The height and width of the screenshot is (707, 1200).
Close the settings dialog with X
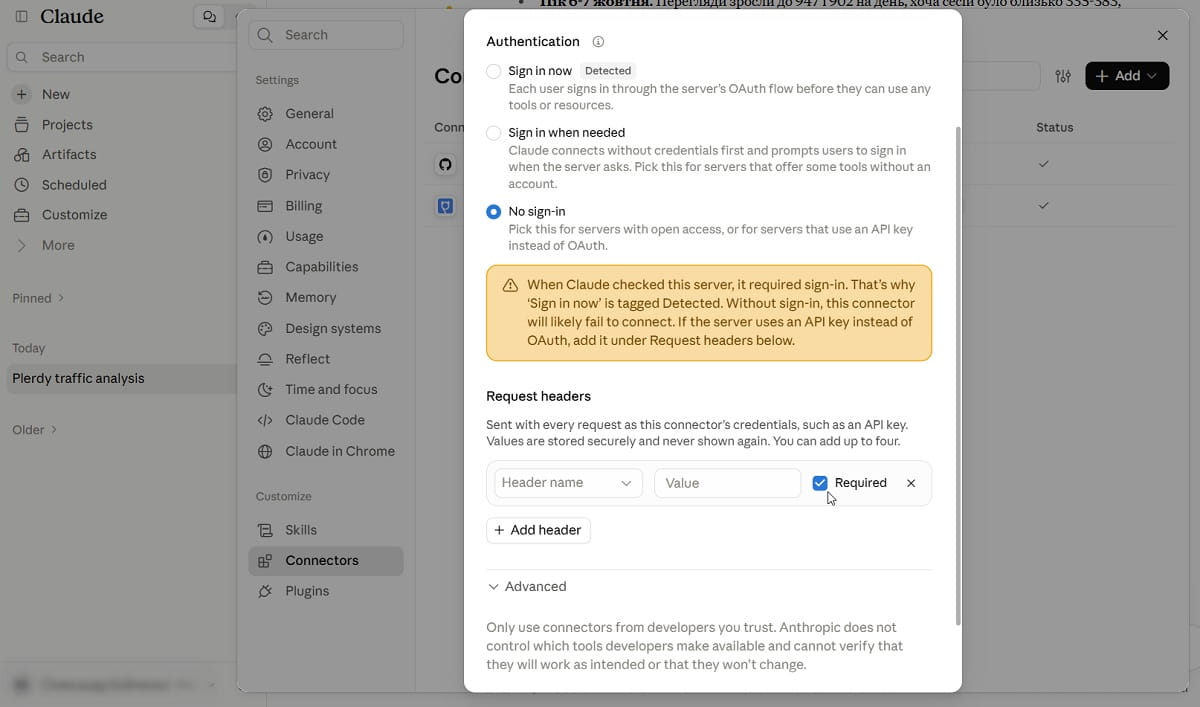[x=1162, y=35]
